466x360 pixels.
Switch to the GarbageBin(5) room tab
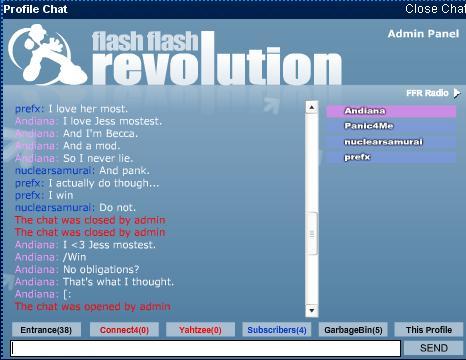point(353,330)
